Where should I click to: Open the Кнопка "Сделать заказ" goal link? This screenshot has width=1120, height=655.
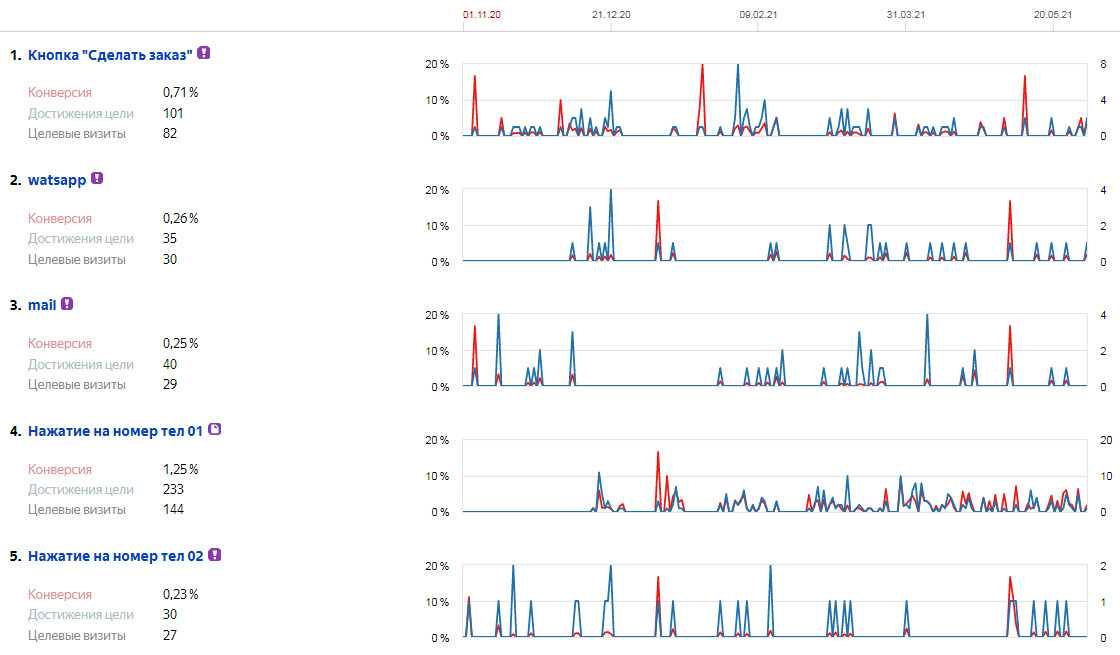coord(110,55)
